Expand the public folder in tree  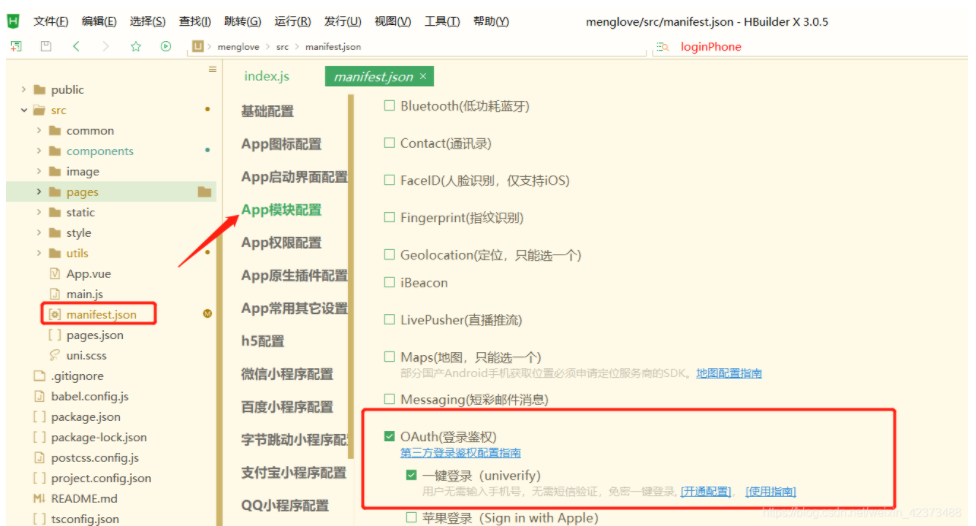24,90
